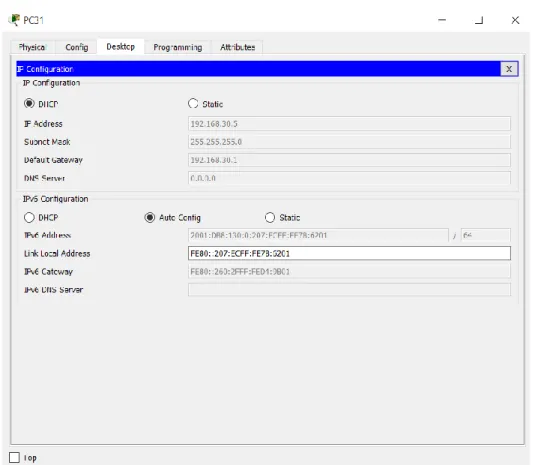
Task: Click the Default Gateway field
Action: (x=349, y=160)
